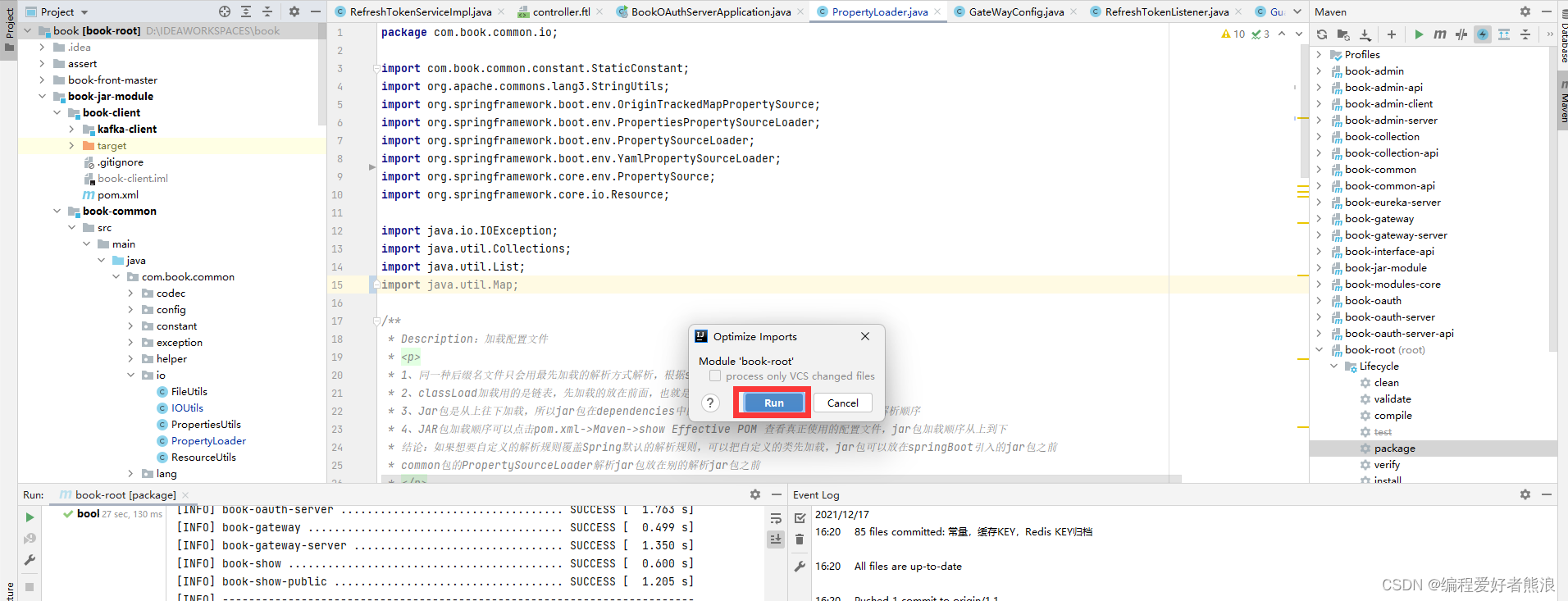Rerun book-root package in Run panel
1568x601 pixels.
pyautogui.click(x=30, y=517)
